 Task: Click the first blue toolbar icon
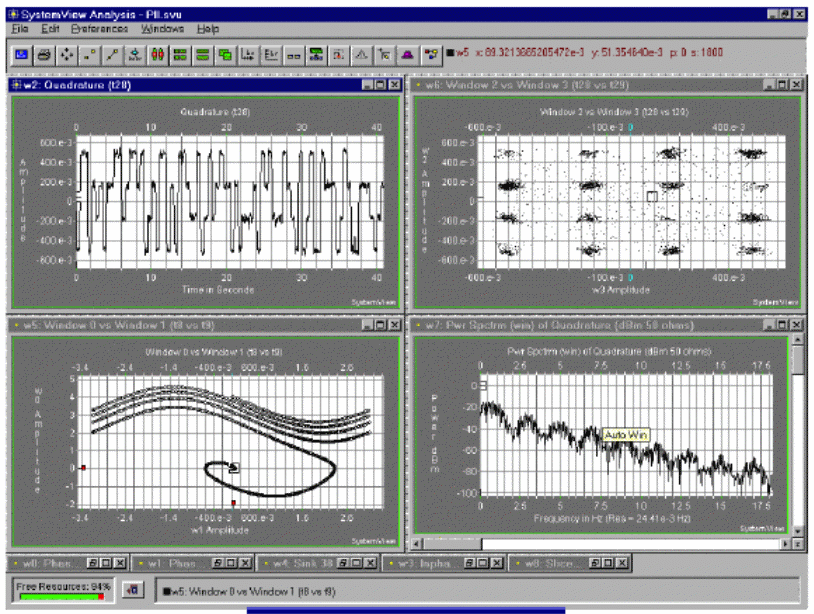22,55
